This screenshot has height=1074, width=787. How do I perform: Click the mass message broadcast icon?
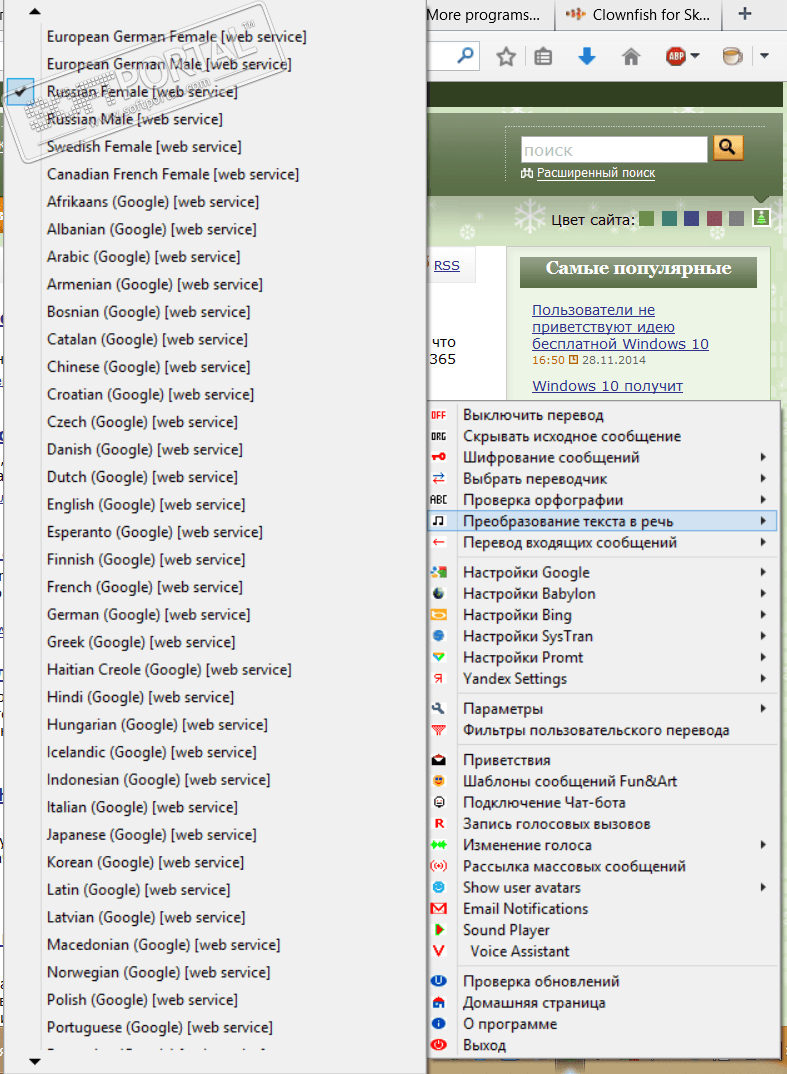[x=438, y=866]
